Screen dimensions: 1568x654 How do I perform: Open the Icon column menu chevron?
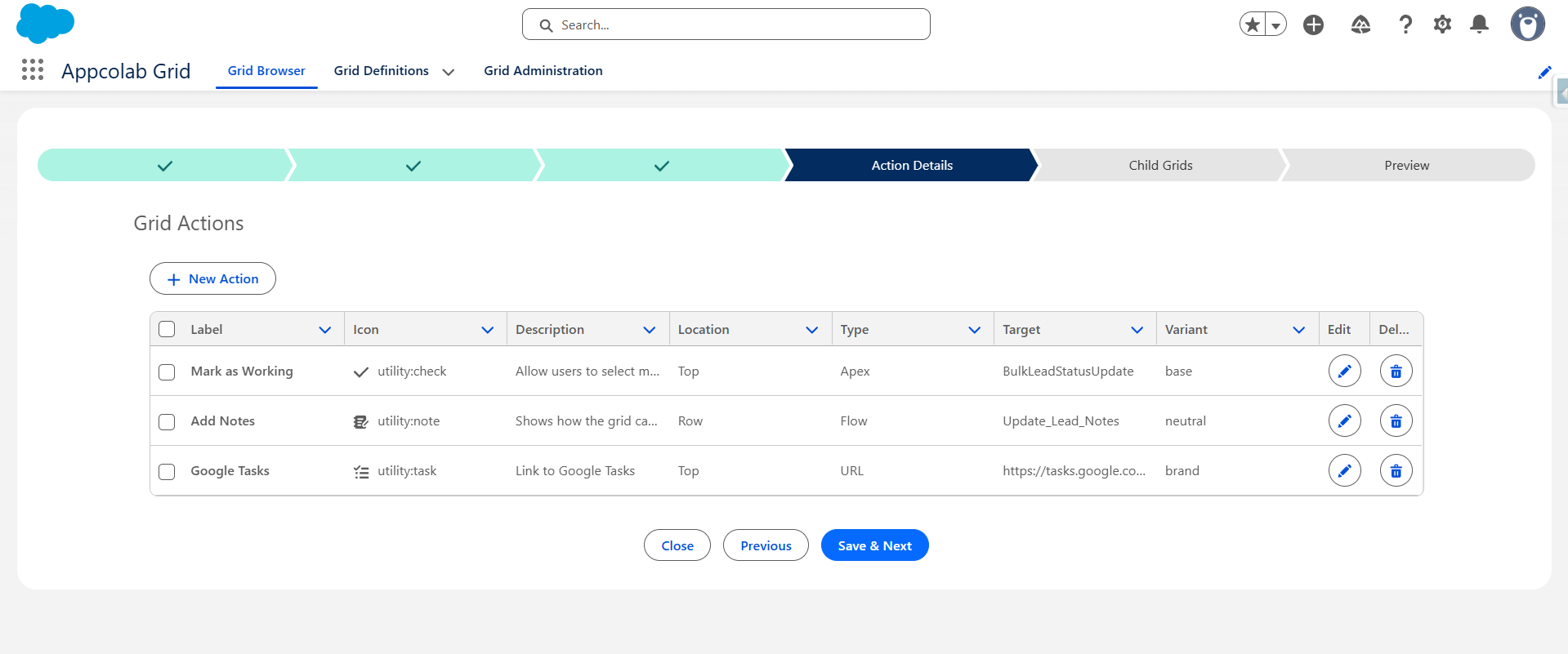coord(488,330)
